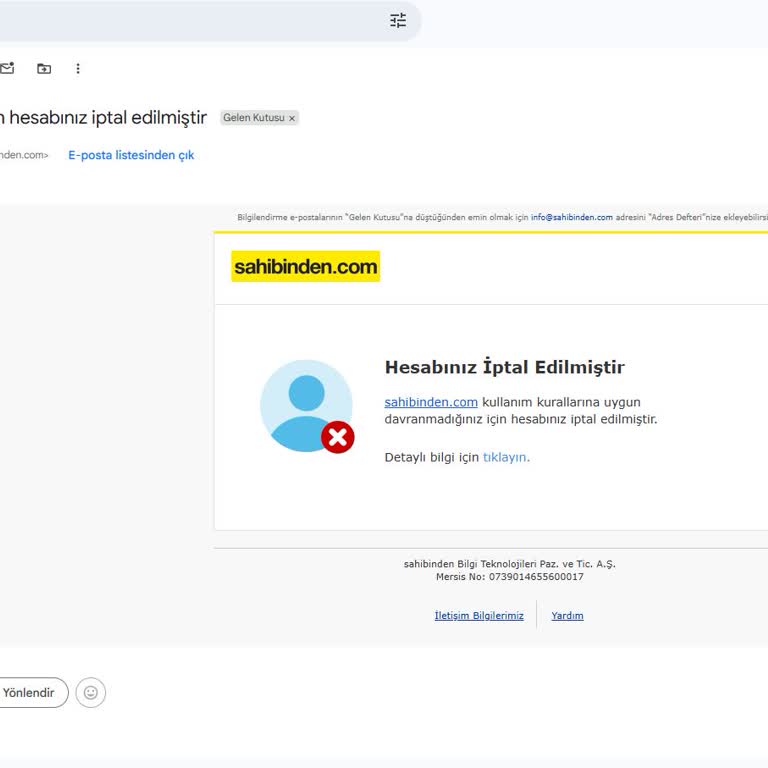
Task: Remove the Gelen Kutusu label with its x
Action: [x=292, y=118]
